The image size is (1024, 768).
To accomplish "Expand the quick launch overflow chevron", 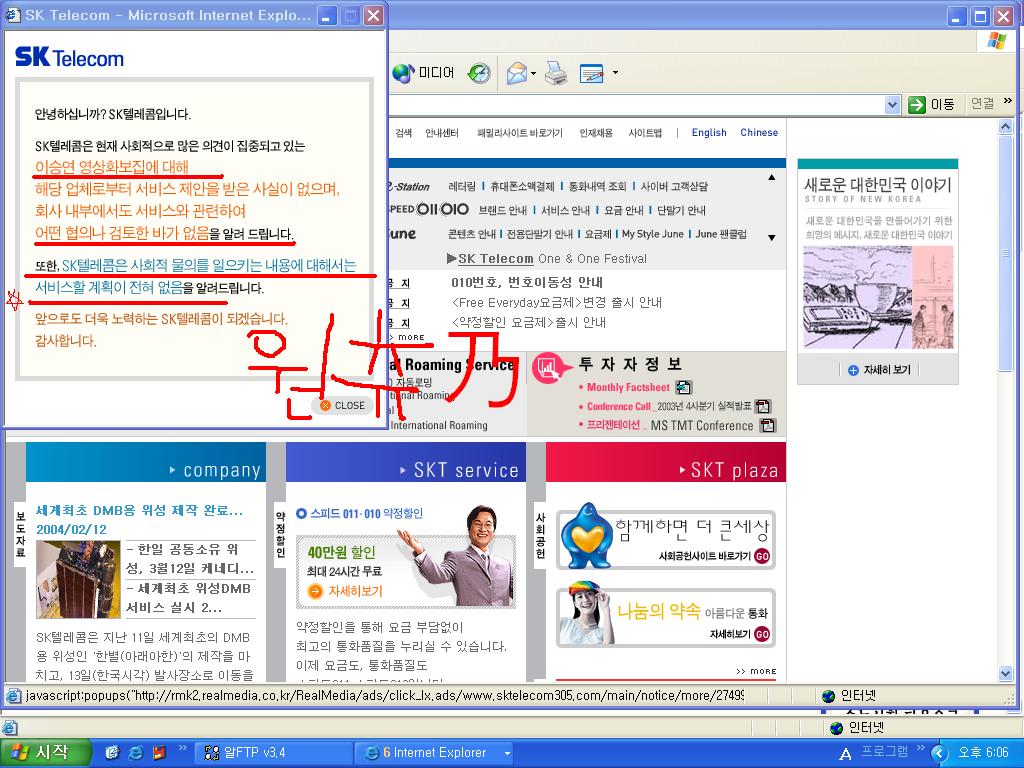I will point(183,748).
